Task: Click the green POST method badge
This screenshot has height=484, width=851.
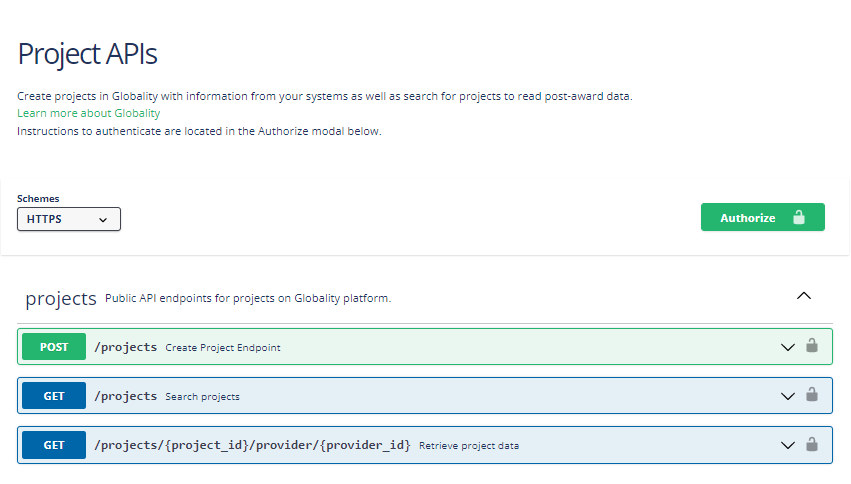Action: [54, 347]
